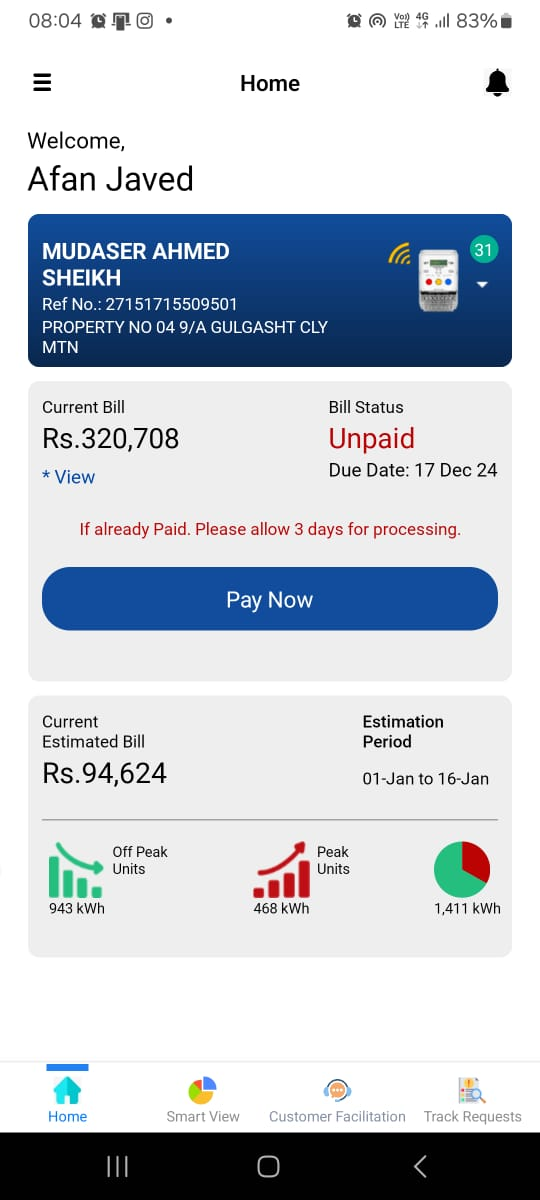Open the Track Requests tab
This screenshot has height=1200, width=540.
pyautogui.click(x=472, y=1100)
